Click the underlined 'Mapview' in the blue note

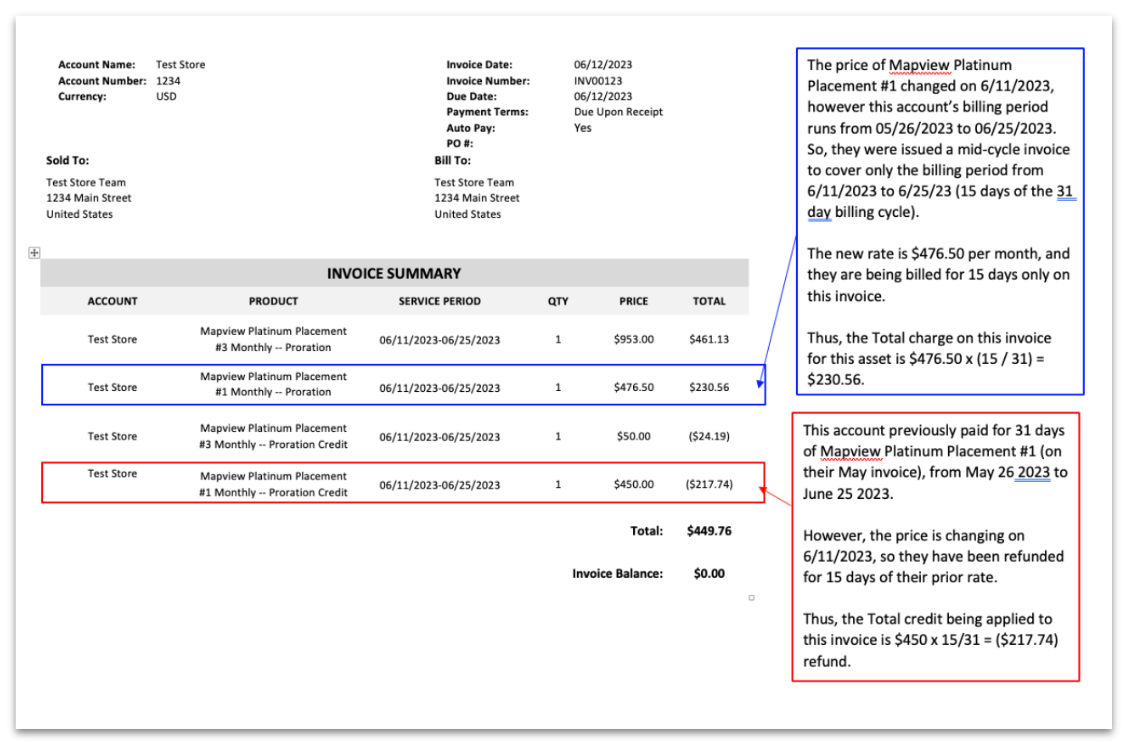tap(919, 65)
